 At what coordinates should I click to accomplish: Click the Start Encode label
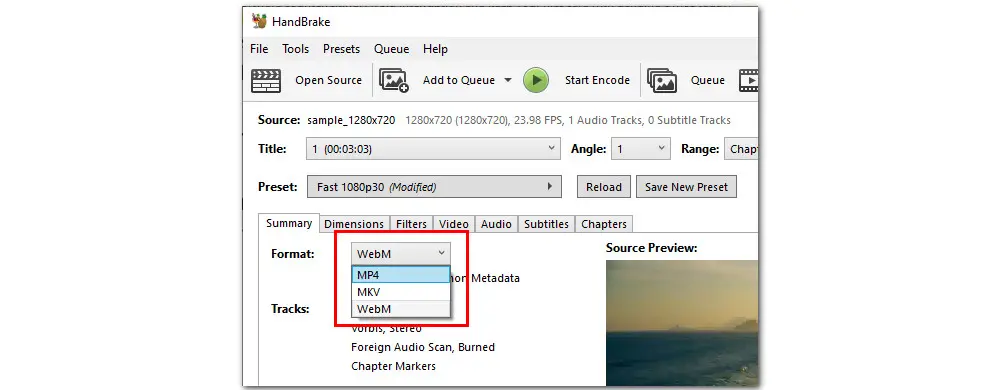(598, 80)
